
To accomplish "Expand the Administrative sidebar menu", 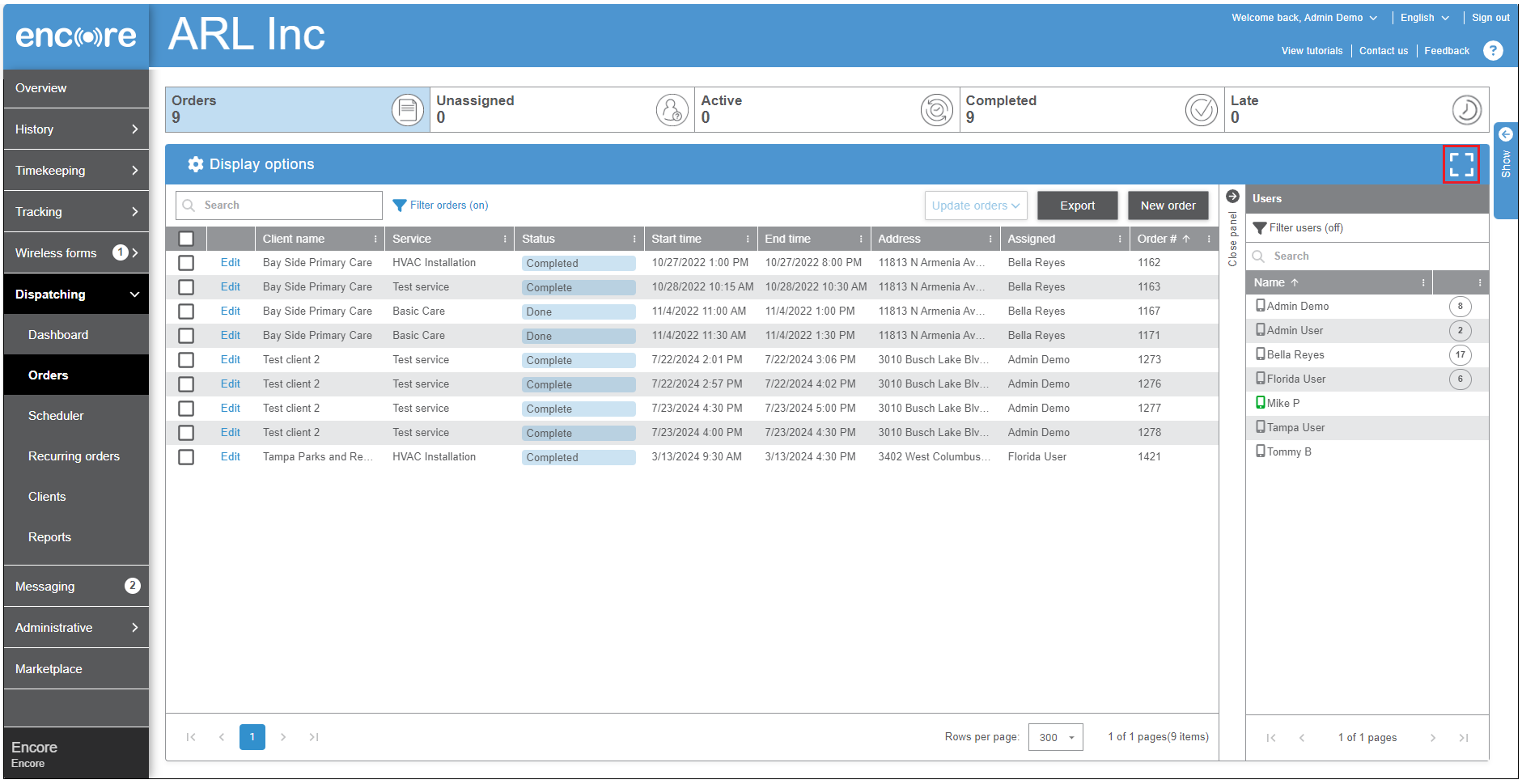I will [x=76, y=628].
